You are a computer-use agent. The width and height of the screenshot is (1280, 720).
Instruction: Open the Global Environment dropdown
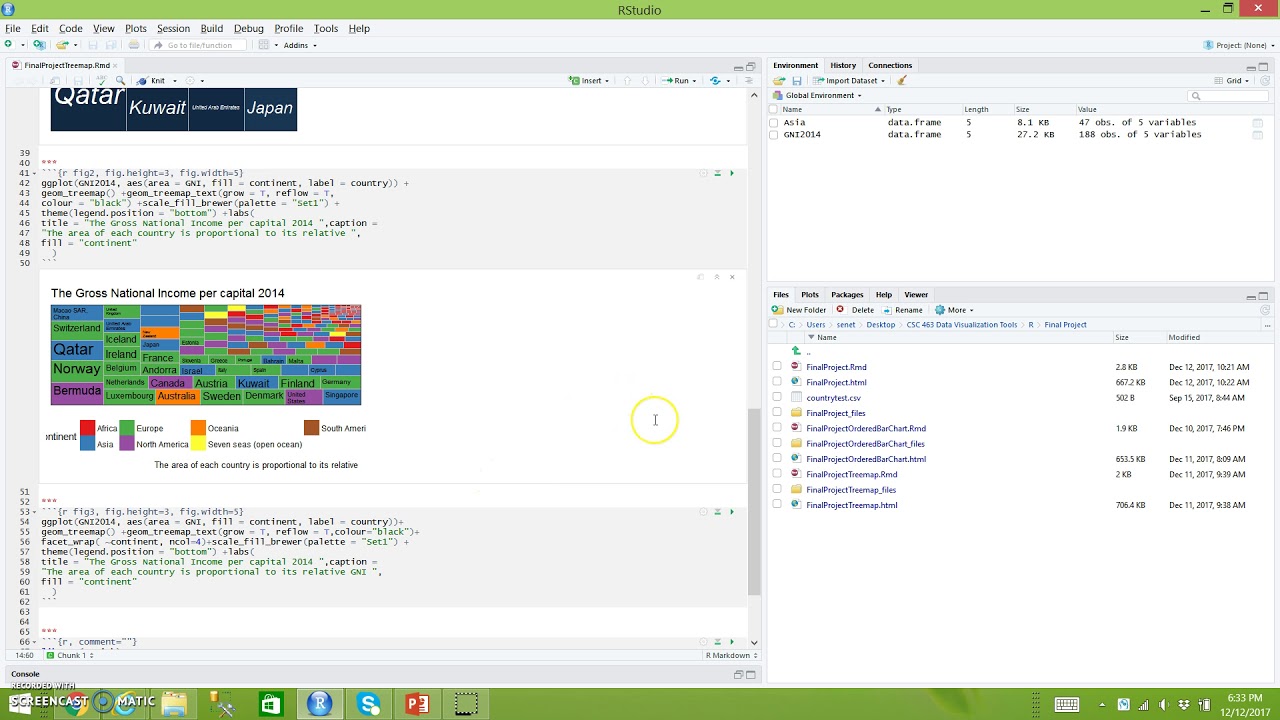click(x=818, y=96)
